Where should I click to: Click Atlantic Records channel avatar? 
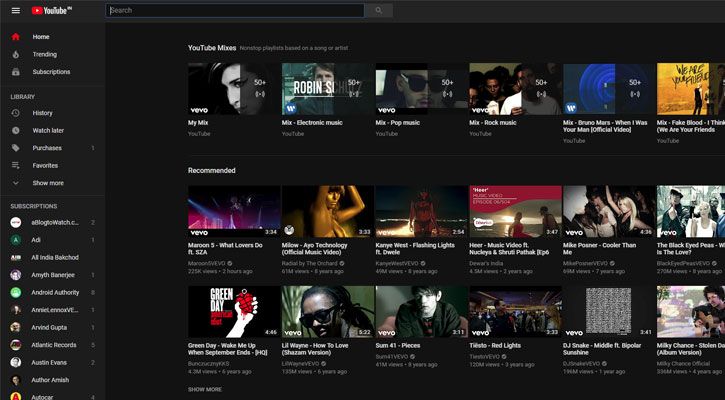(x=16, y=345)
